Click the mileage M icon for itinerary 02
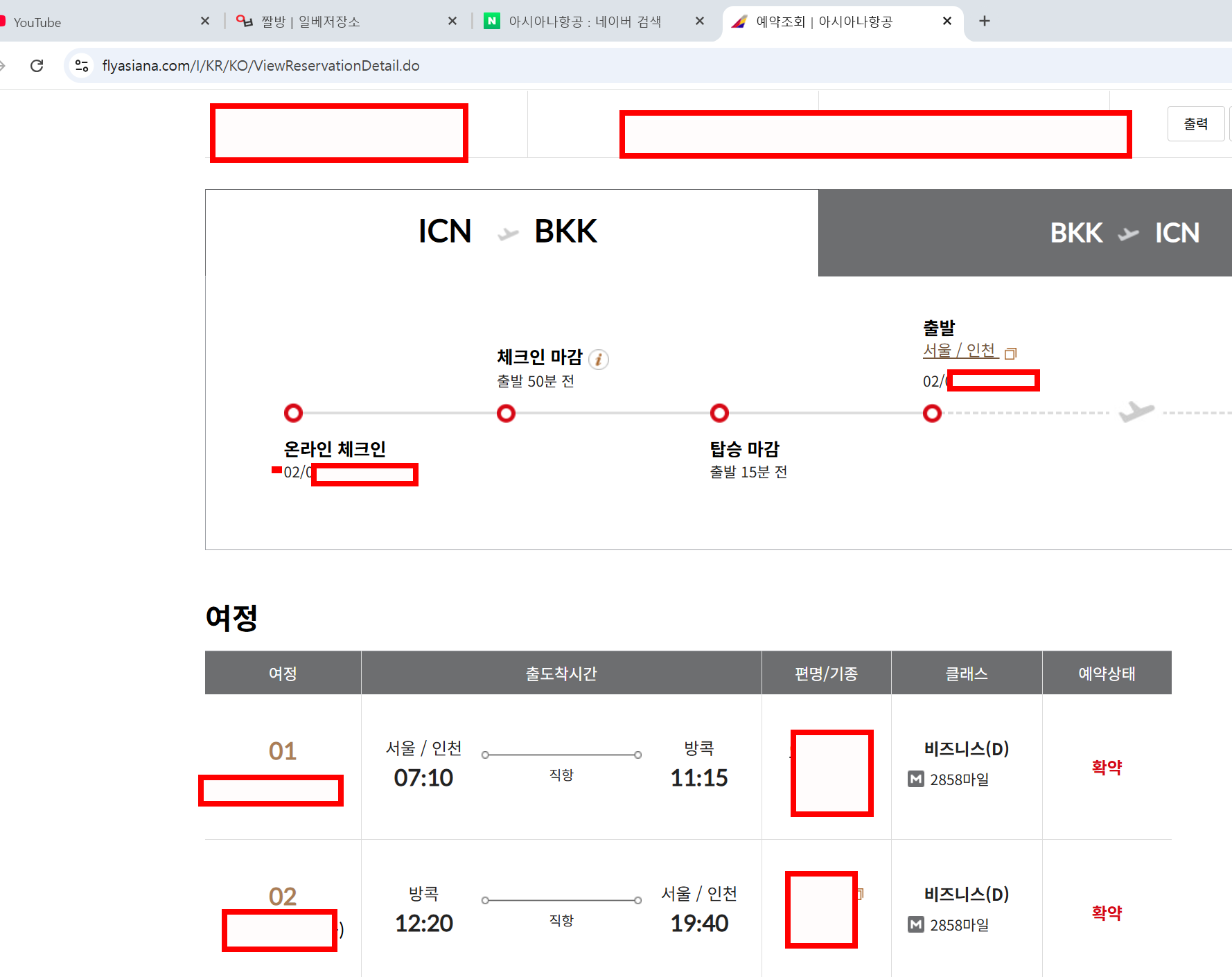Image resolution: width=1232 pixels, height=977 pixels. tap(915, 925)
